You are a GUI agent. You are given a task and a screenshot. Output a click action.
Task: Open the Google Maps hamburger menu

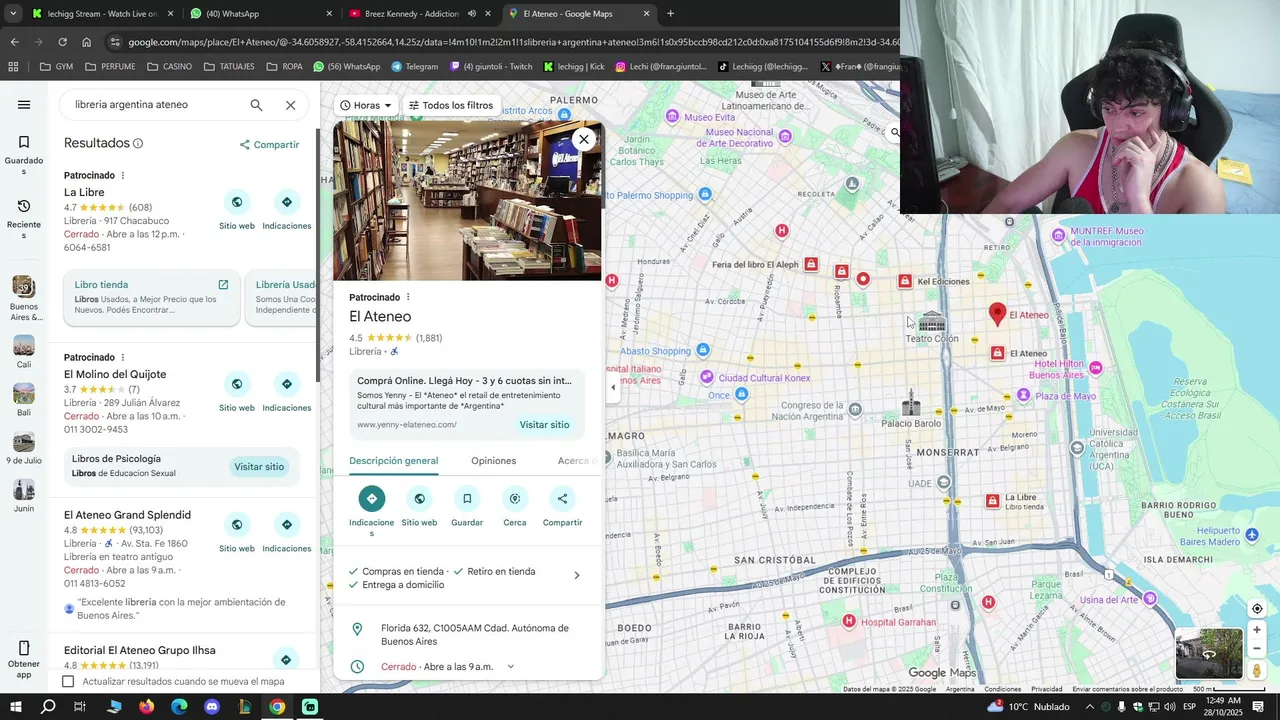pos(24,105)
